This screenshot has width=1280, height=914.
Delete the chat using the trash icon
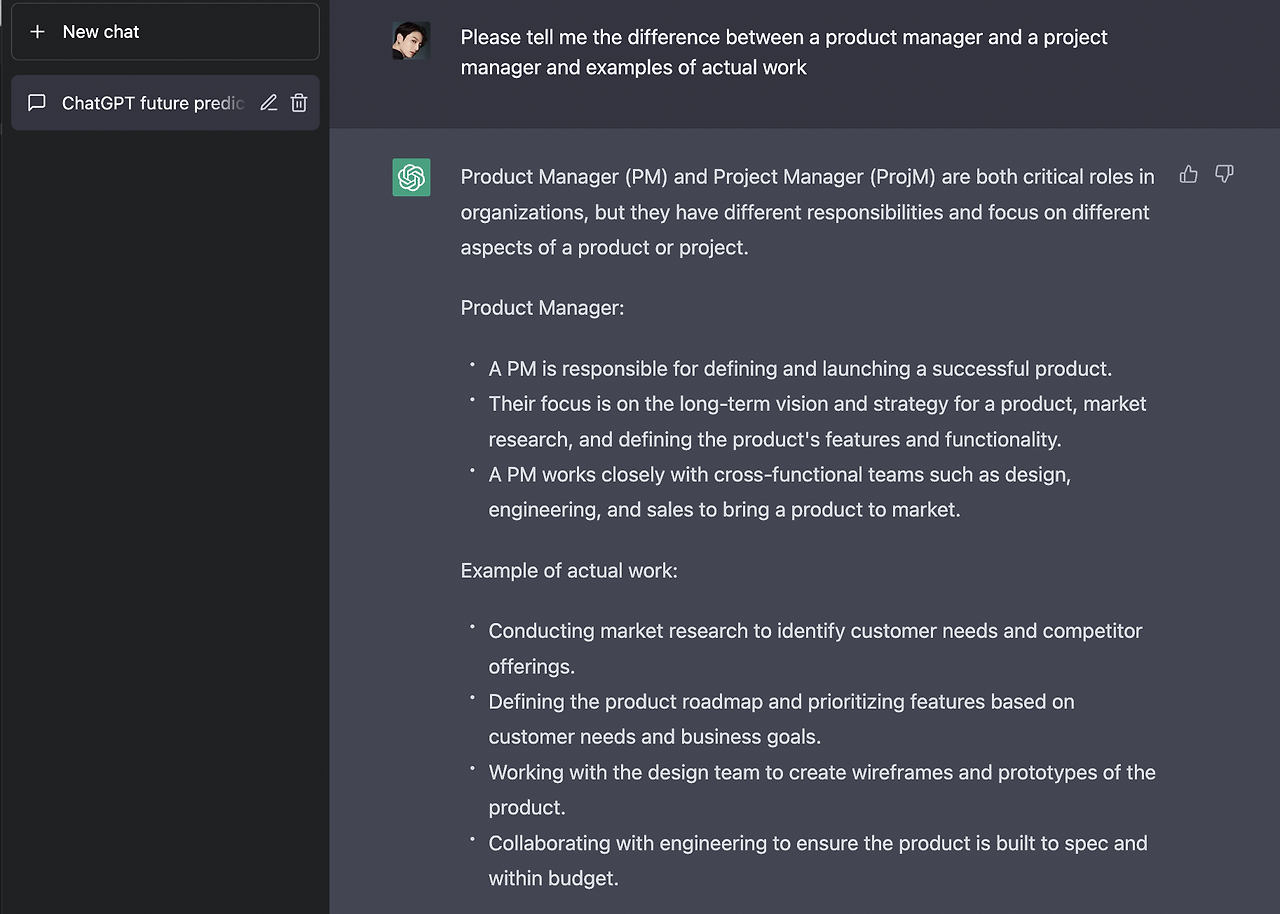[x=299, y=103]
